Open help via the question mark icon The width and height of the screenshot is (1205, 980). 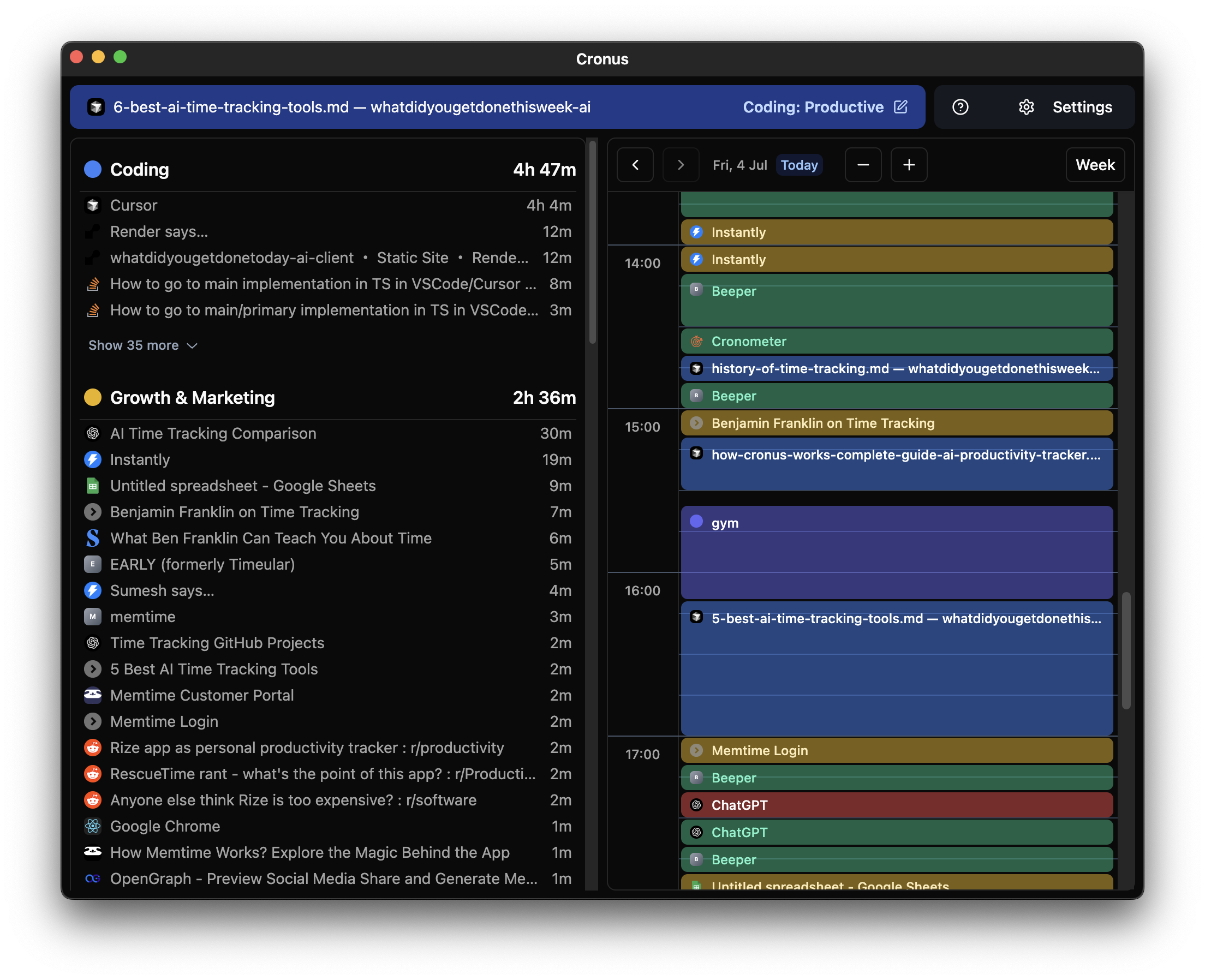pyautogui.click(x=960, y=107)
